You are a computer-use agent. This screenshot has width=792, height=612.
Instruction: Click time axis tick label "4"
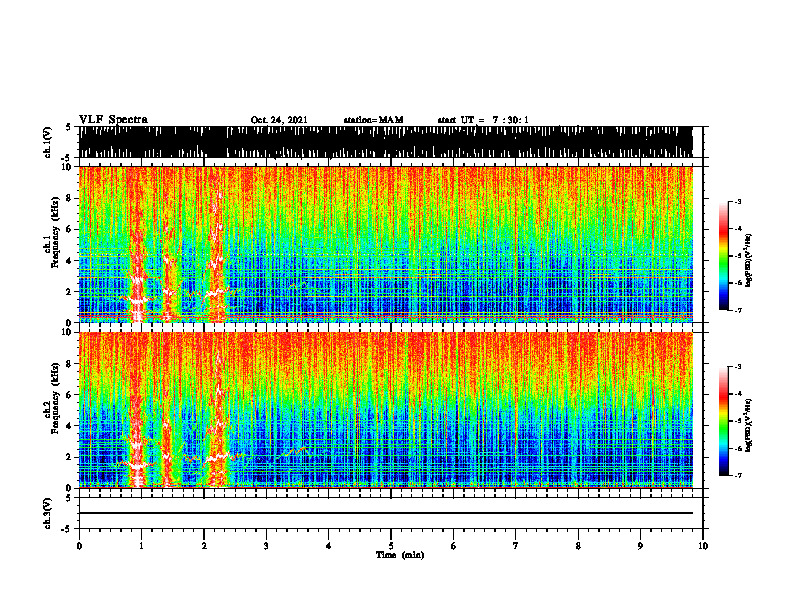point(328,546)
